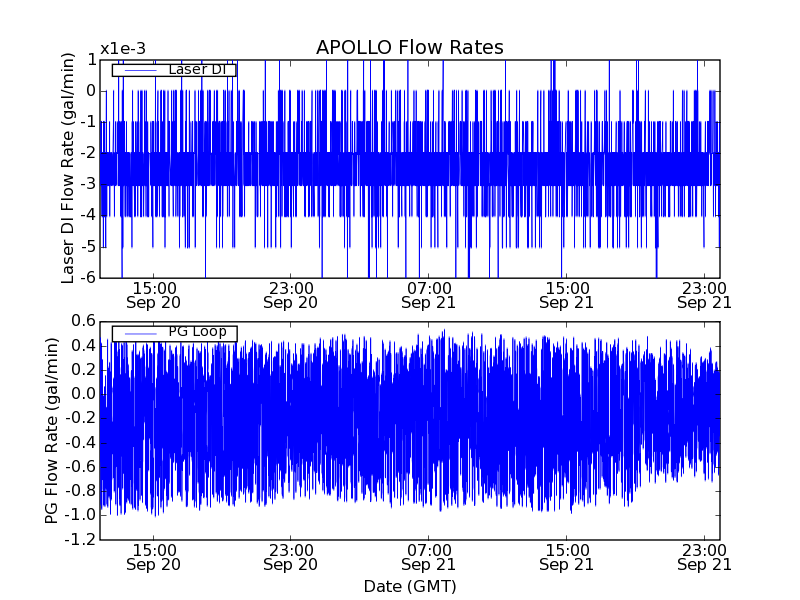Viewport: 800px width, 600px height.
Task: Click the Laser DI Flow Rate axis label
Action: (x=67, y=168)
